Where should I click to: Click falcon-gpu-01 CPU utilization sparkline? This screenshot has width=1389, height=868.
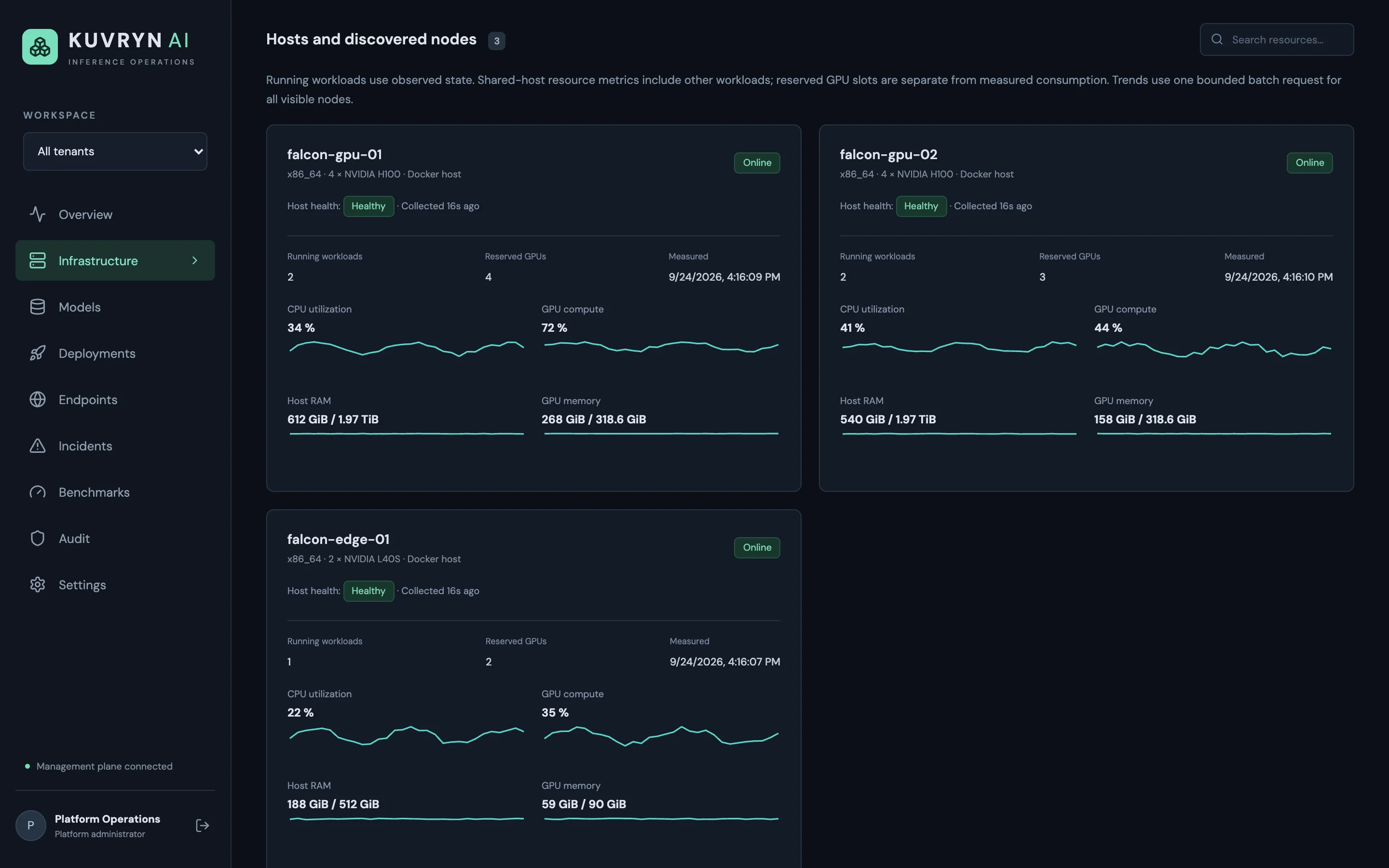click(x=407, y=349)
